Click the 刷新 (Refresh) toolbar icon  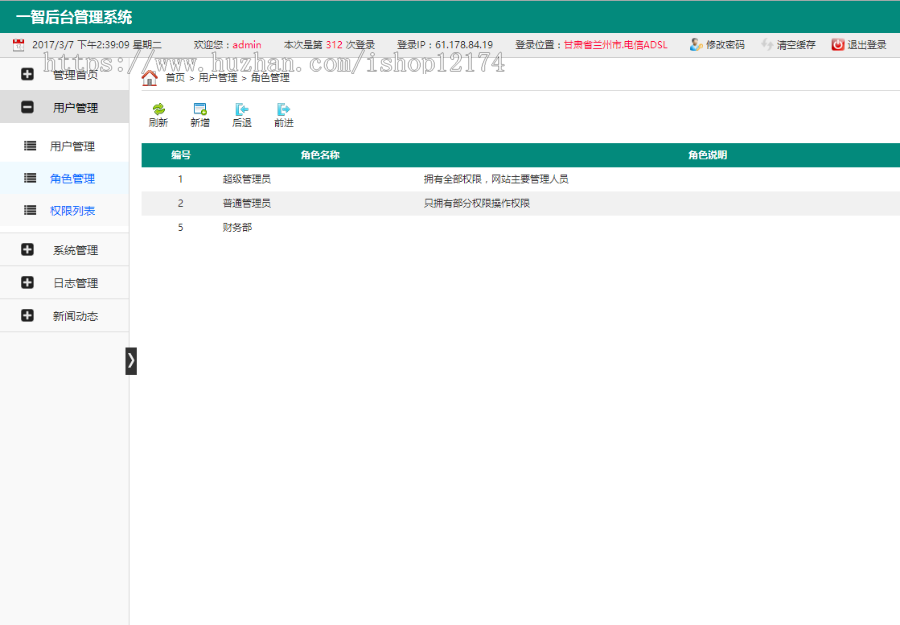point(157,112)
